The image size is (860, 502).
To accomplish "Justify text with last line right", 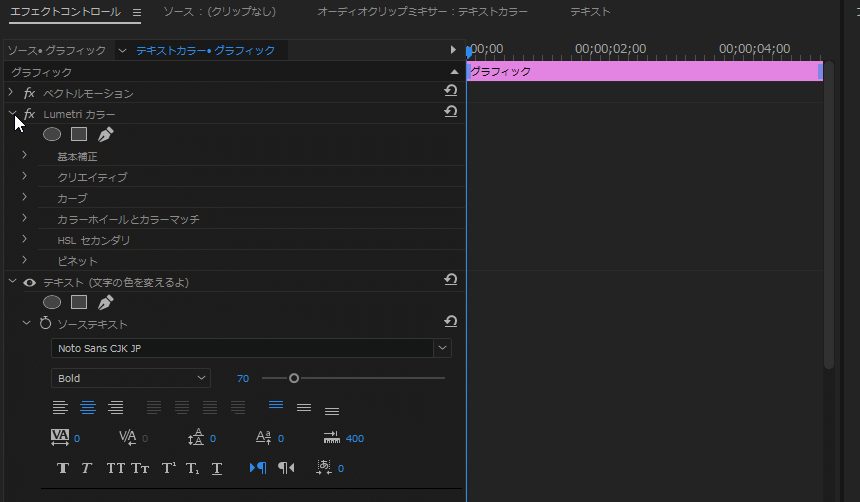I will pos(210,408).
